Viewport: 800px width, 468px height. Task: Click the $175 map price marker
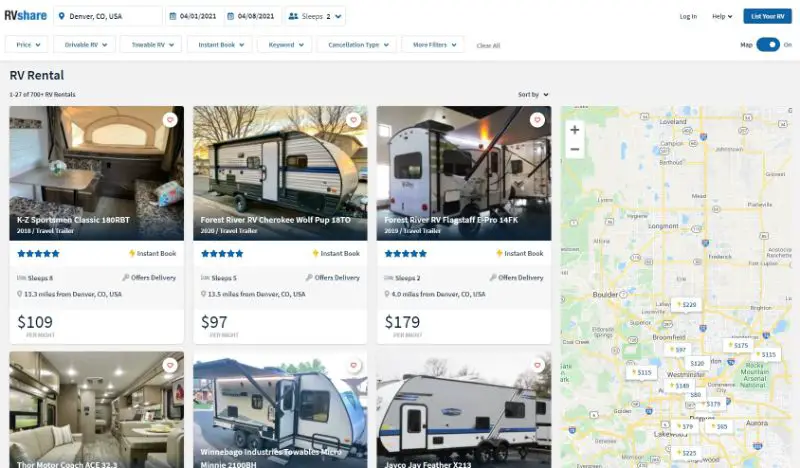coord(738,346)
